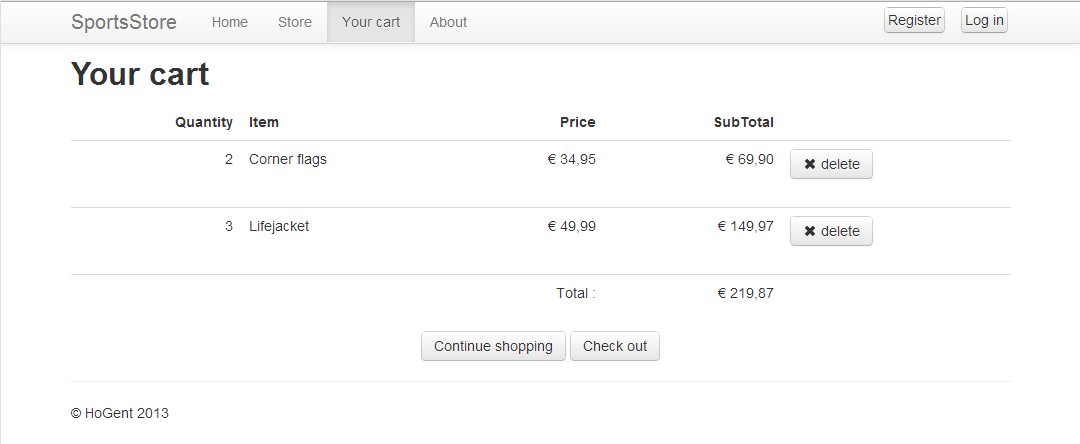Click the Item column header

tap(264, 122)
